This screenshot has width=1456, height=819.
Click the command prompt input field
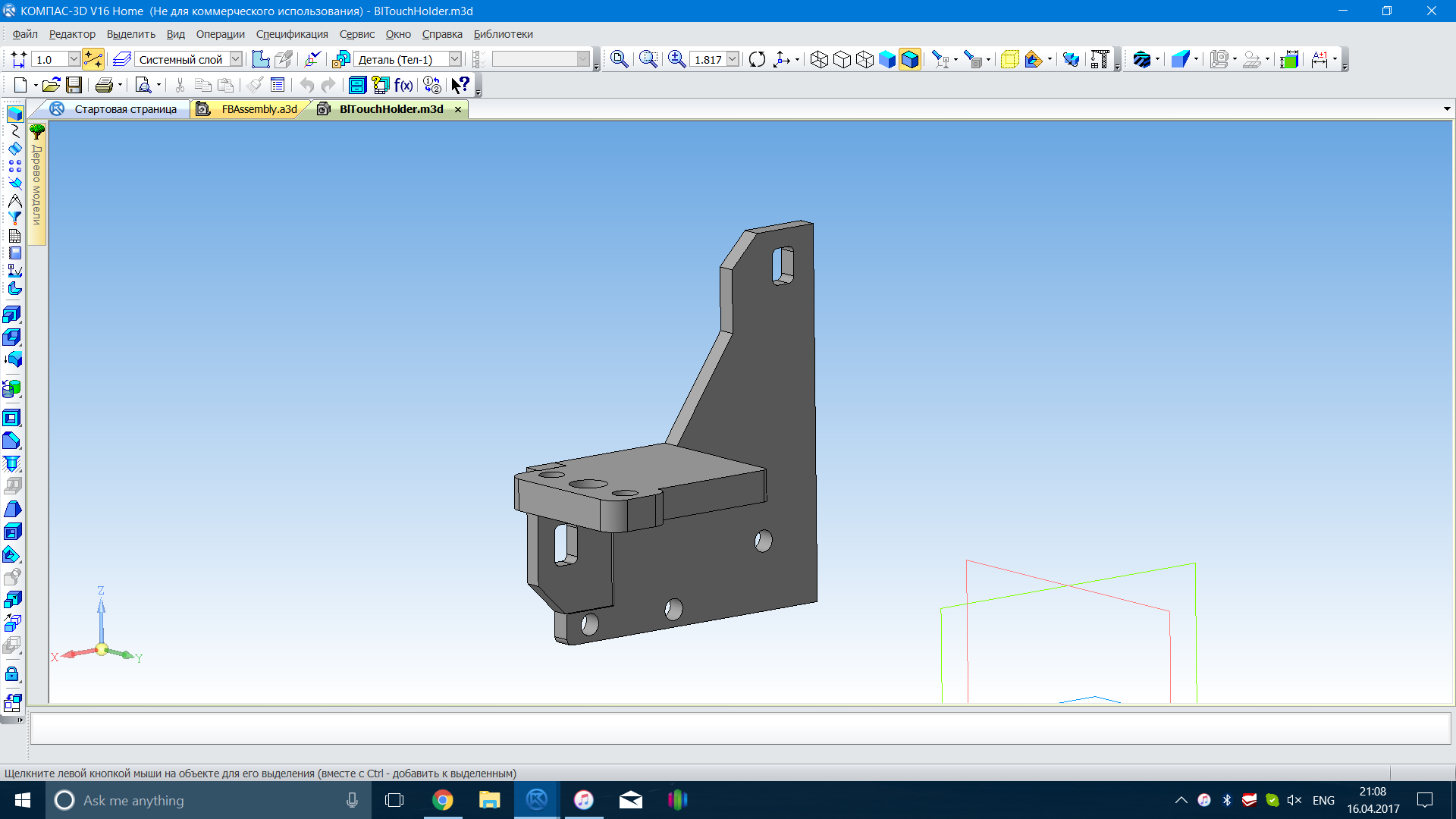tap(741, 729)
